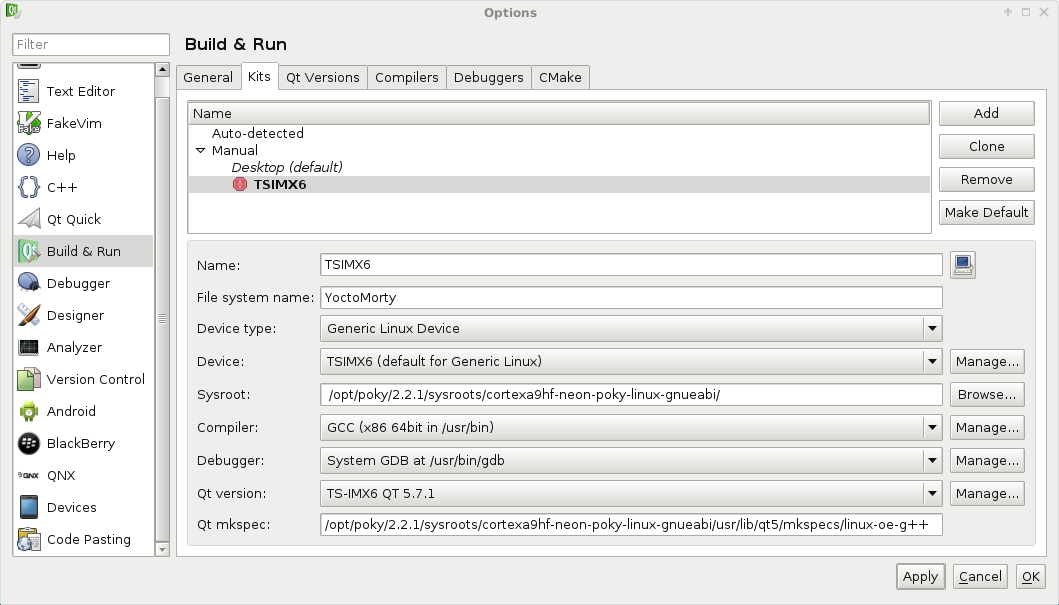Viewport: 1059px width, 605px height.
Task: Click the Build & Run icon
Action: pyautogui.click(x=28, y=251)
